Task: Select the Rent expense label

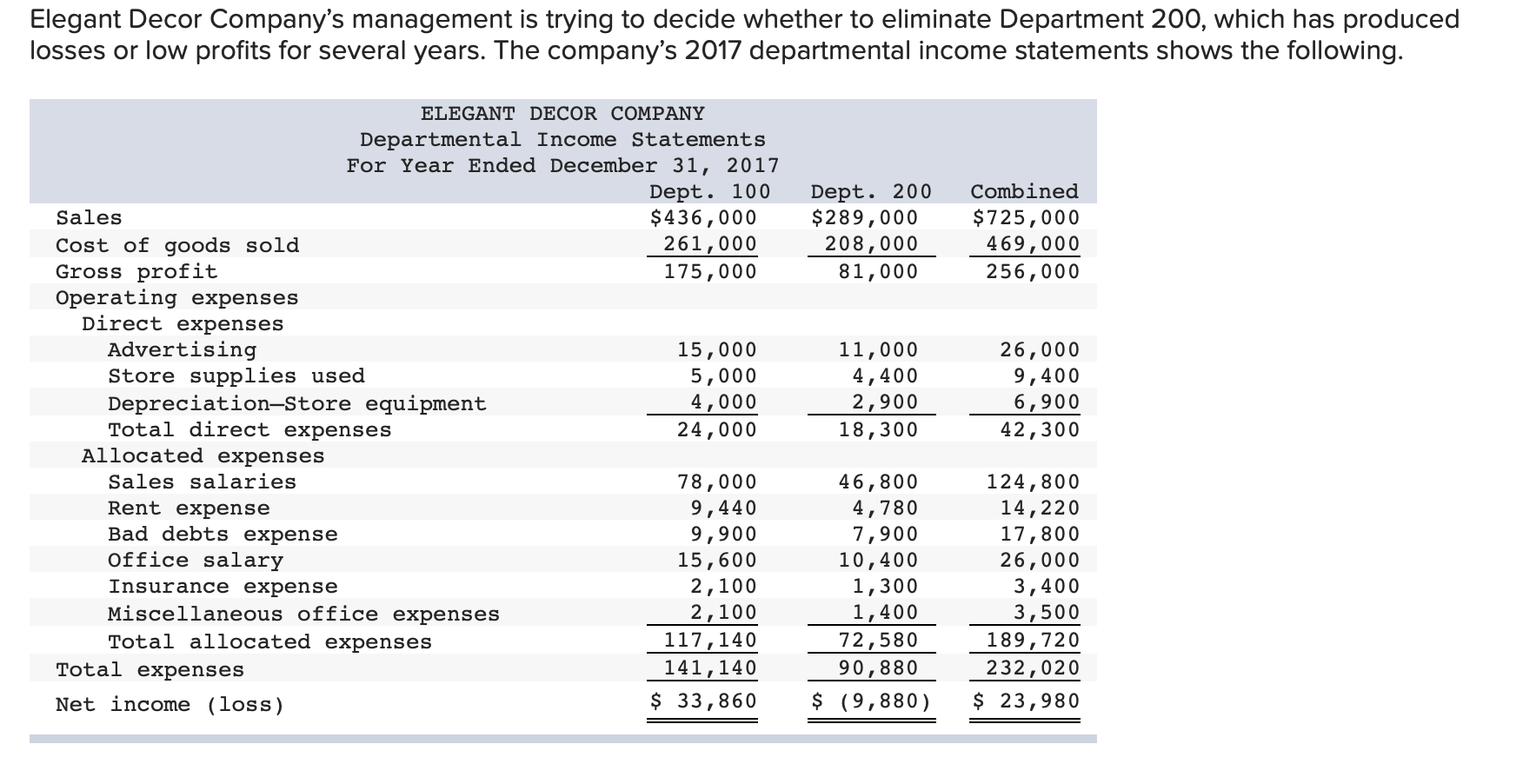Action: 189,508
